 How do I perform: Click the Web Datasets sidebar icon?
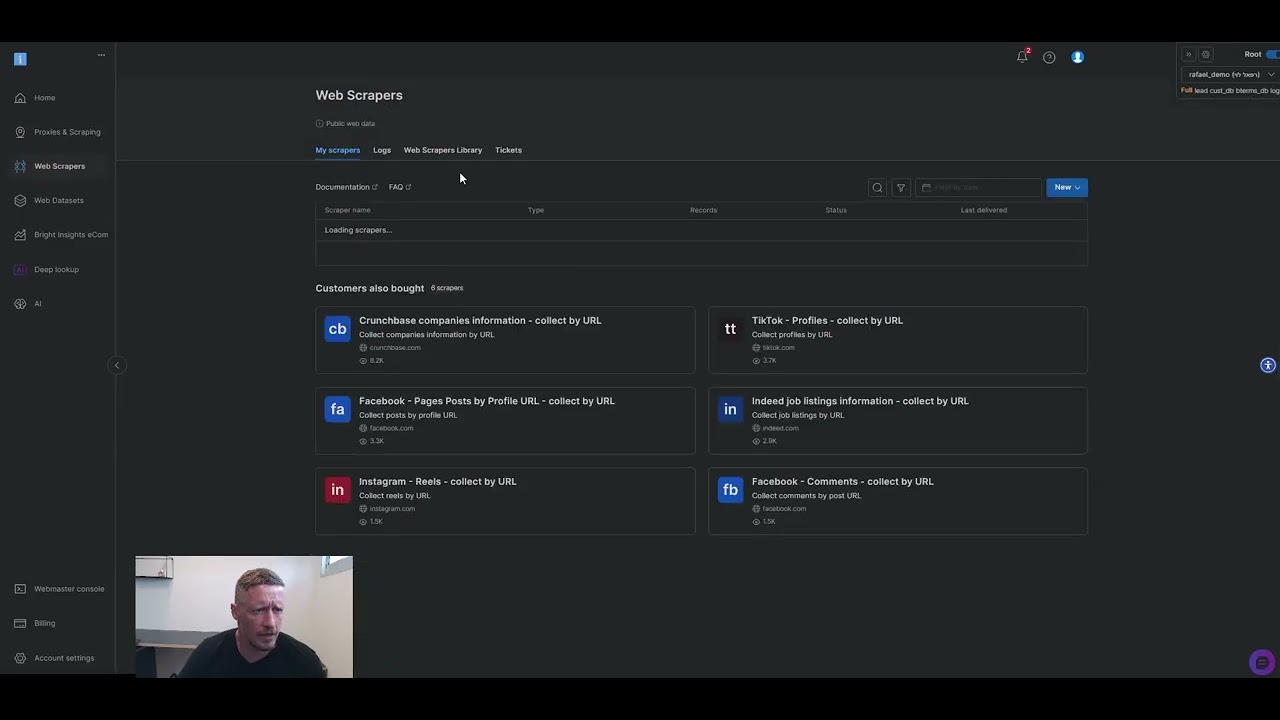20,200
